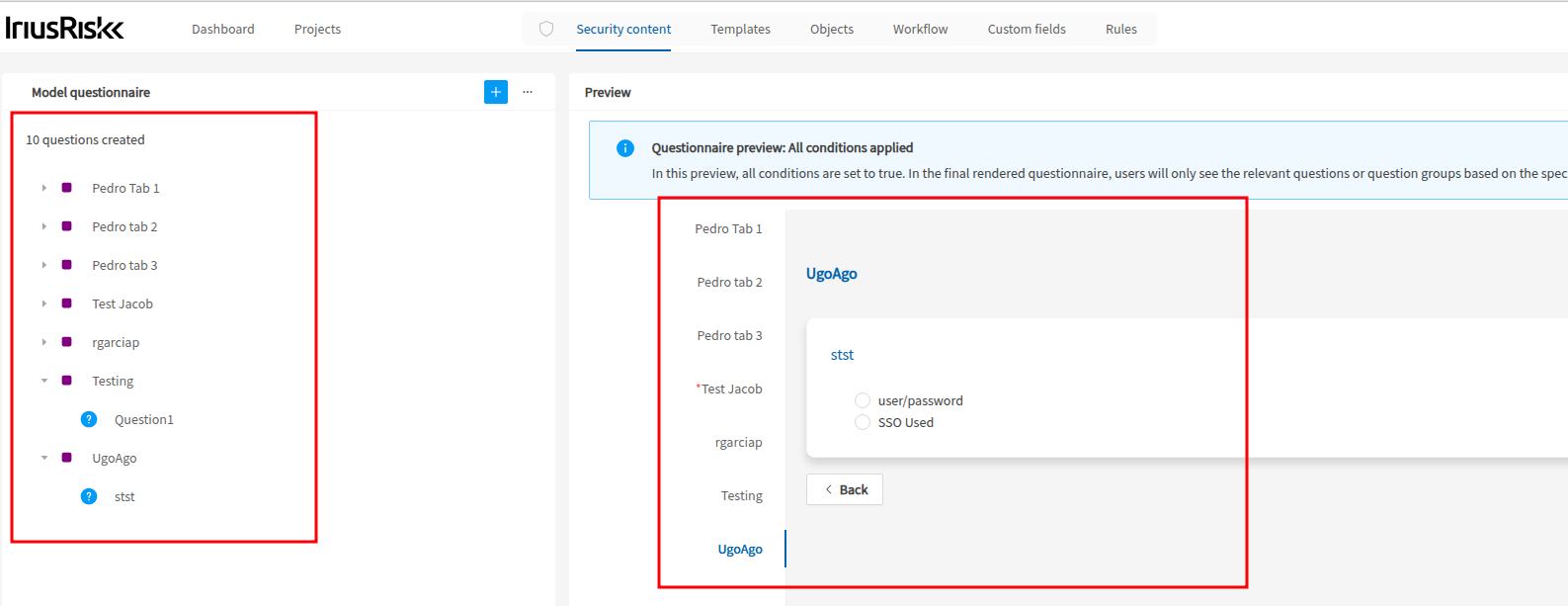This screenshot has width=1568, height=606.
Task: Open UgoAgo in the preview sidebar
Action: tap(740, 549)
